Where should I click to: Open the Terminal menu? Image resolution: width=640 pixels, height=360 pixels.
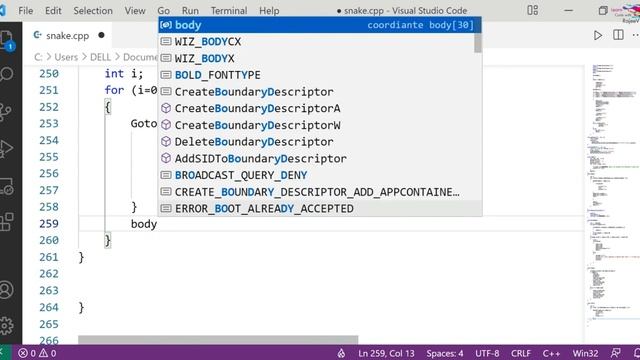click(229, 11)
